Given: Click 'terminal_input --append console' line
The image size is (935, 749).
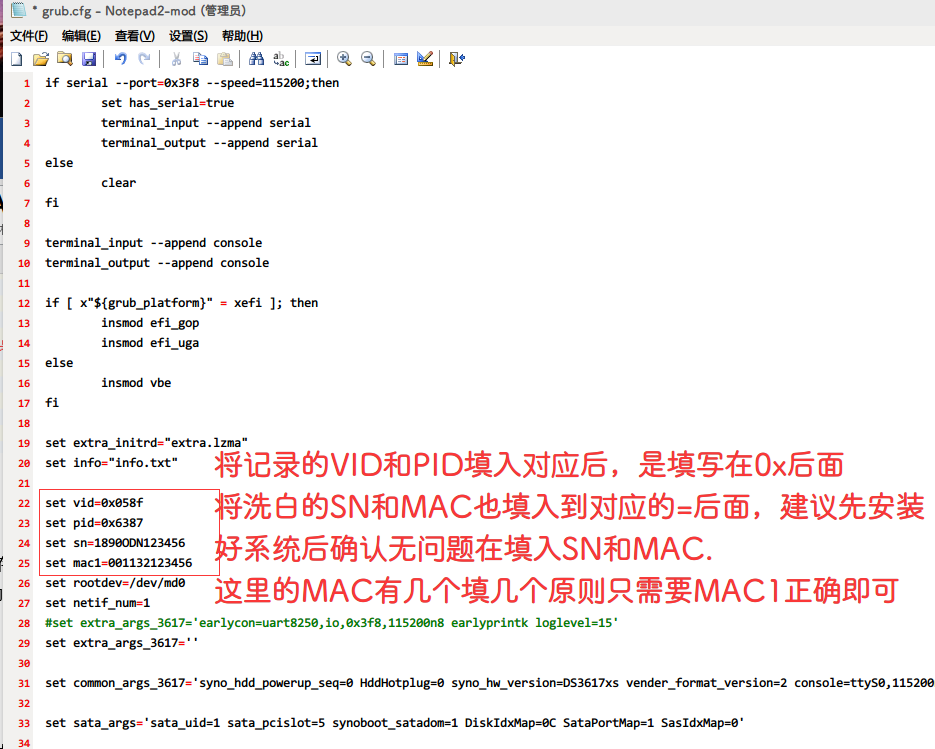Looking at the screenshot, I should pos(154,243).
